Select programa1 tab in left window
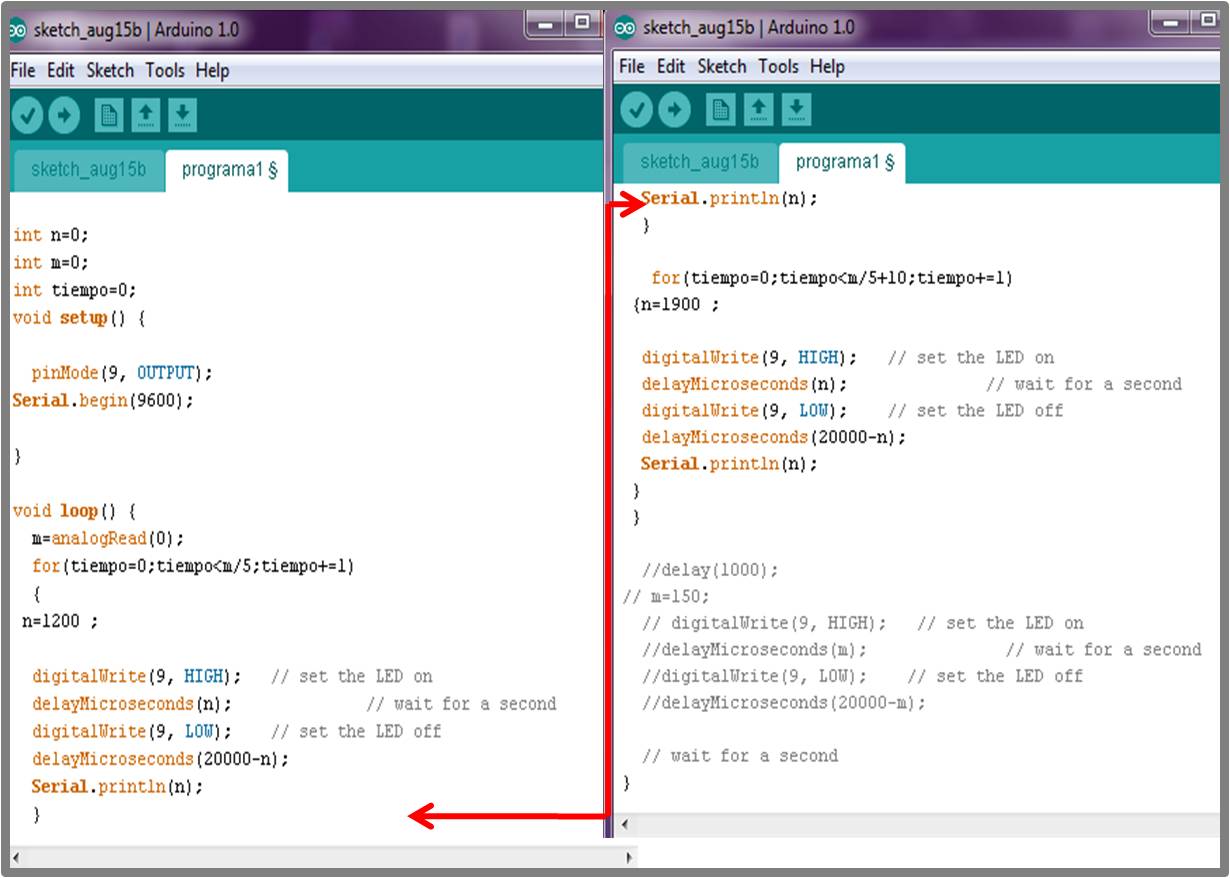The width and height of the screenshot is (1230, 878). [228, 170]
